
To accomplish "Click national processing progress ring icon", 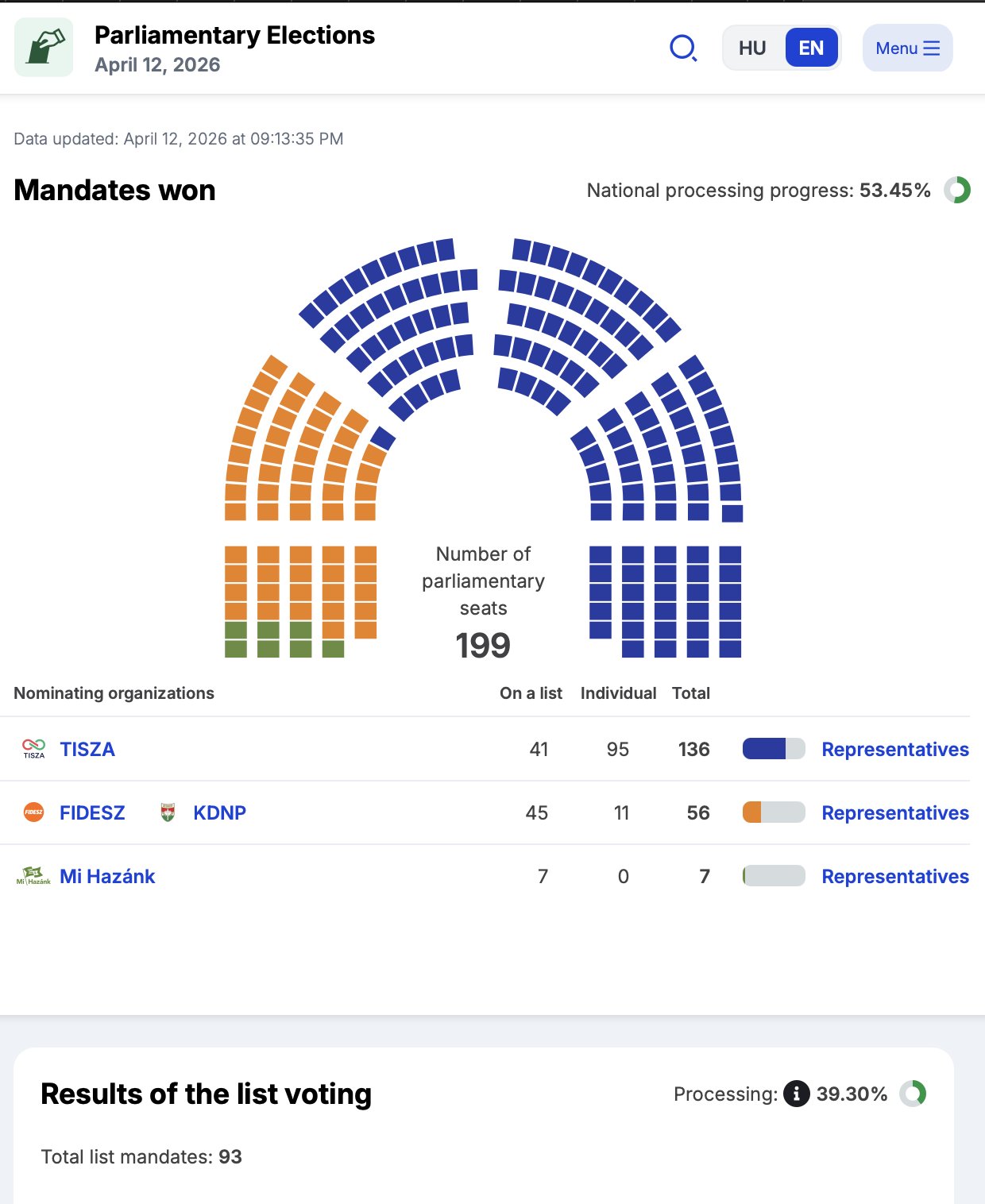I will [957, 191].
